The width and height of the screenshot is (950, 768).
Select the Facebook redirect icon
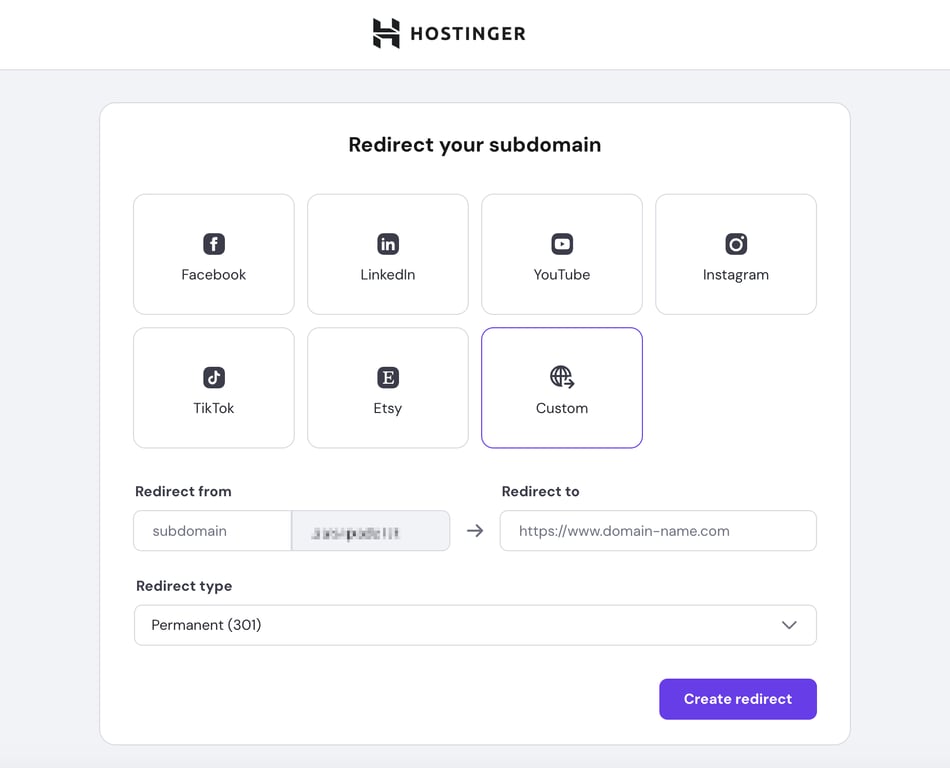click(x=213, y=243)
